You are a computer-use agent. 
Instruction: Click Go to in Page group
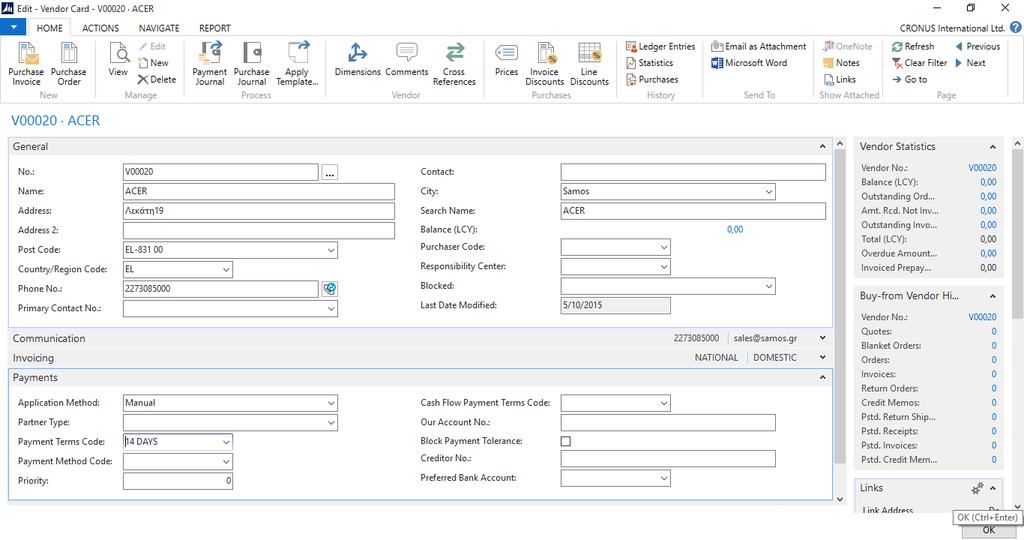tap(909, 79)
